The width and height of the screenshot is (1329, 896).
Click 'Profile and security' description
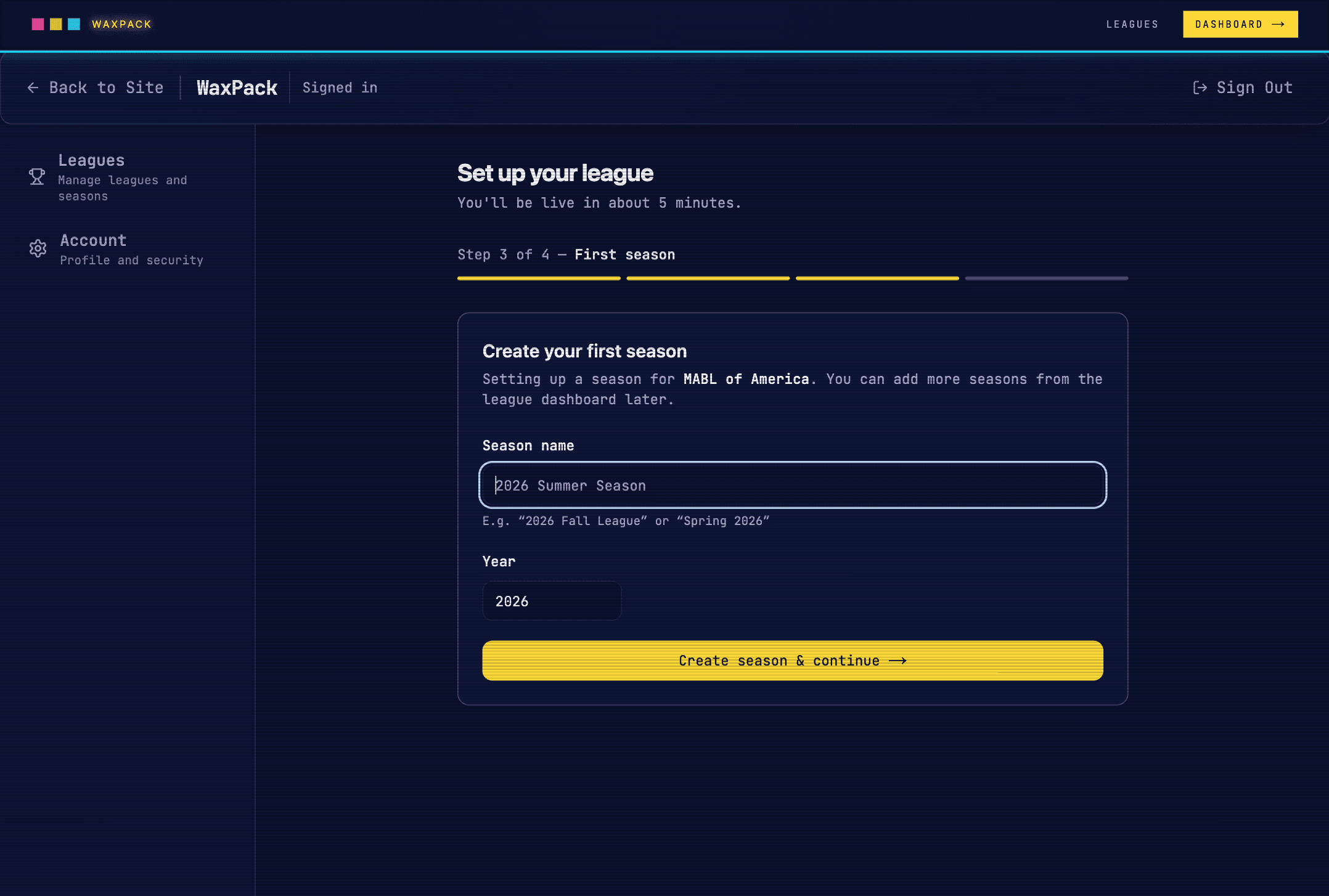(x=131, y=260)
